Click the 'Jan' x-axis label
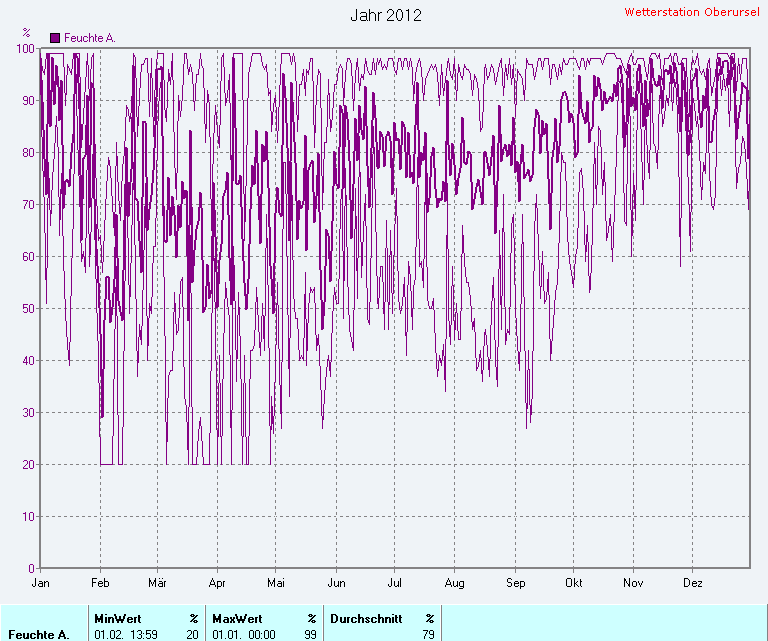The width and height of the screenshot is (768, 641). tap(40, 583)
